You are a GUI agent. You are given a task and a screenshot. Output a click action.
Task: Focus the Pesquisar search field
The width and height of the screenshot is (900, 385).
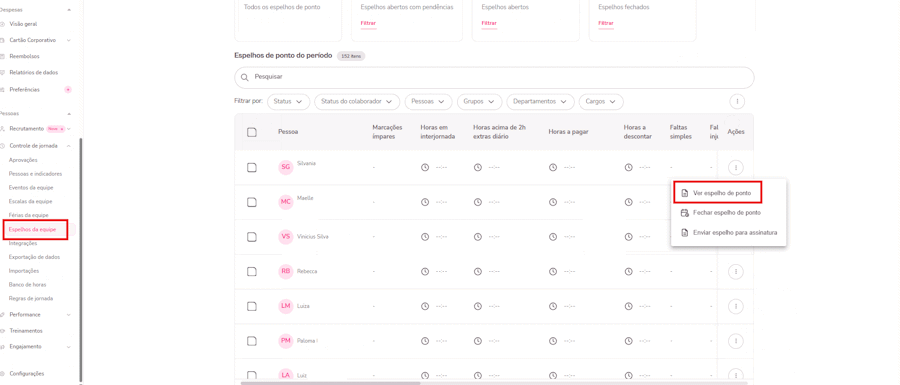[494, 77]
